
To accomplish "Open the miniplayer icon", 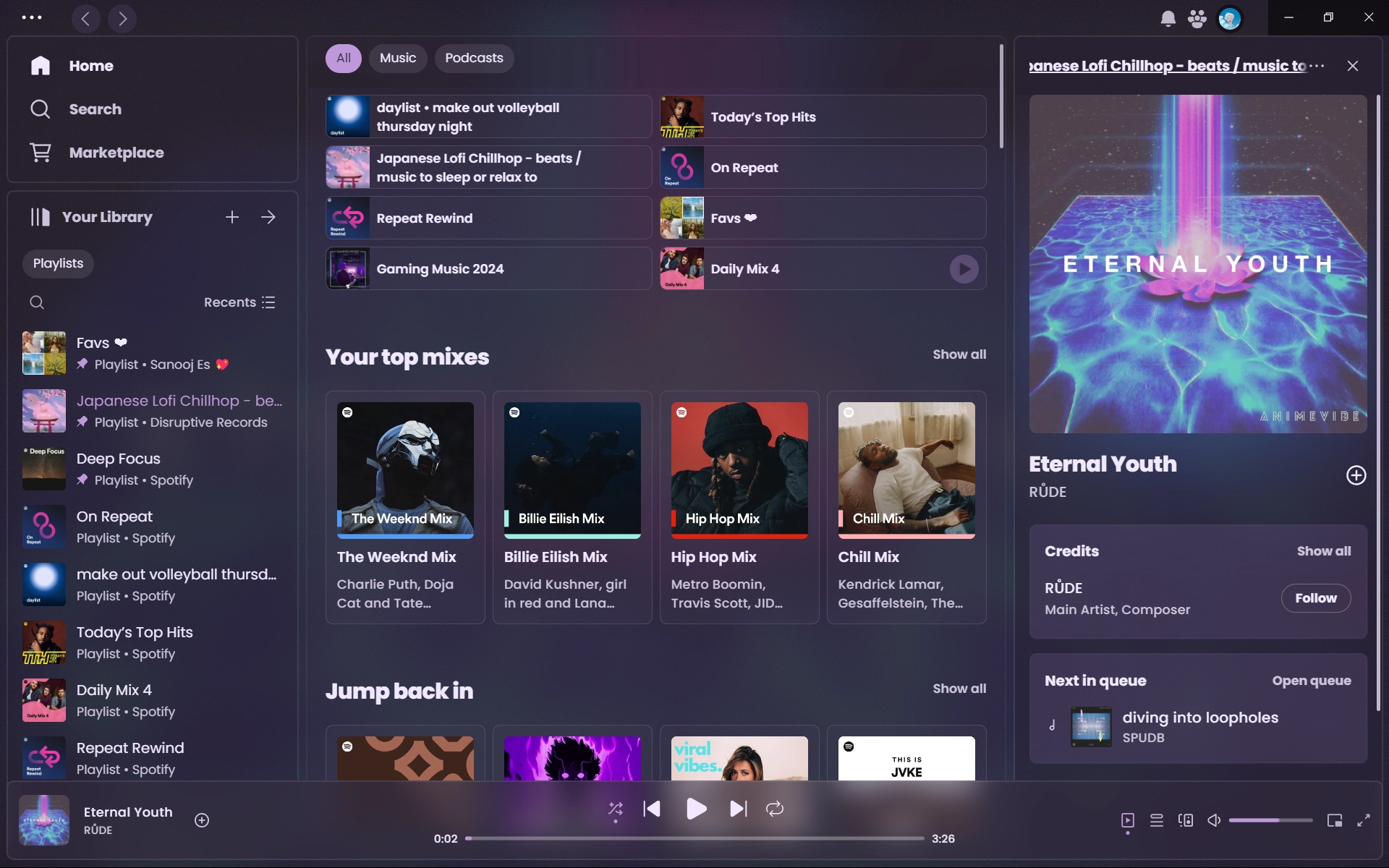I will 1334,820.
